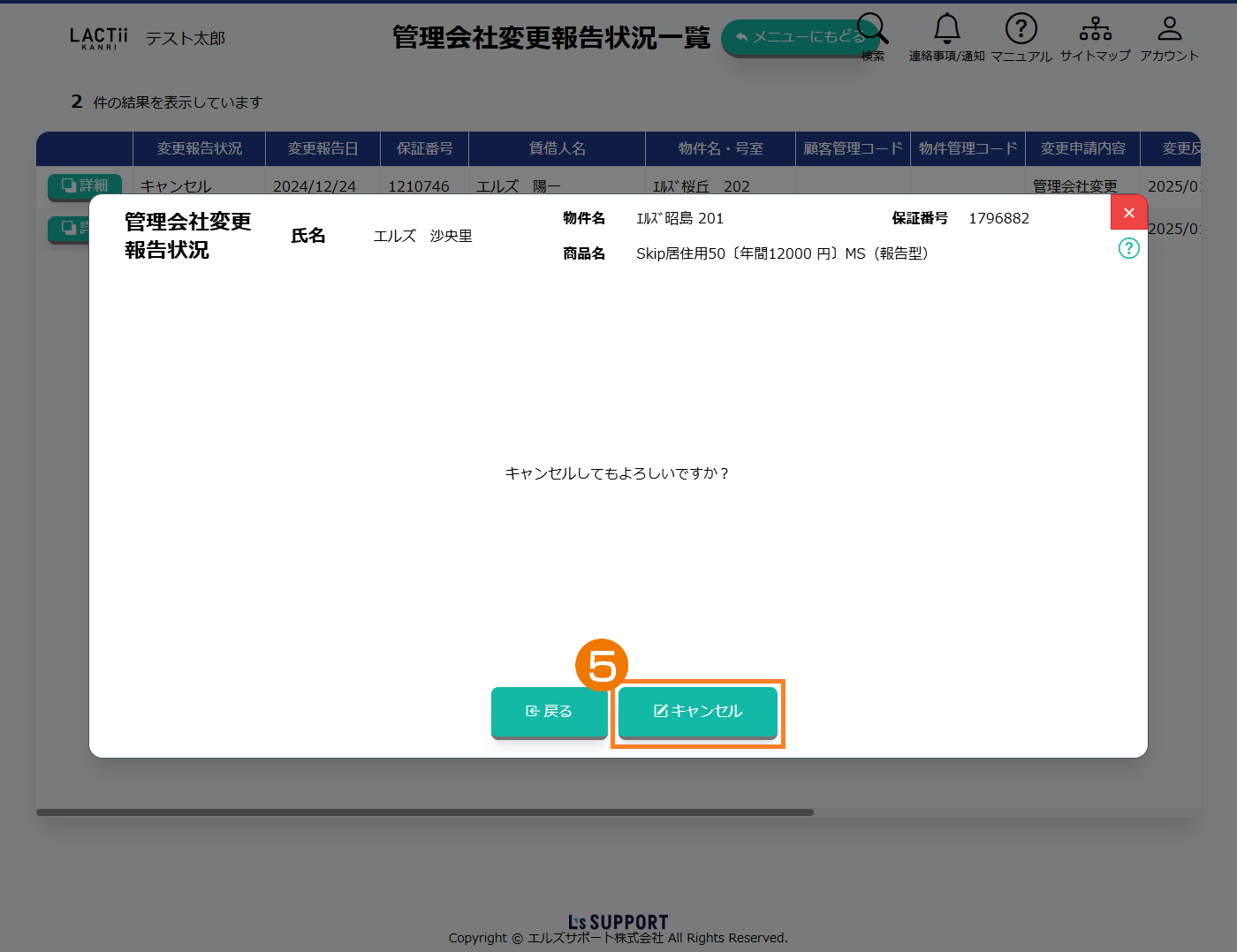Click the 変更報告状況 column header

coord(199,148)
